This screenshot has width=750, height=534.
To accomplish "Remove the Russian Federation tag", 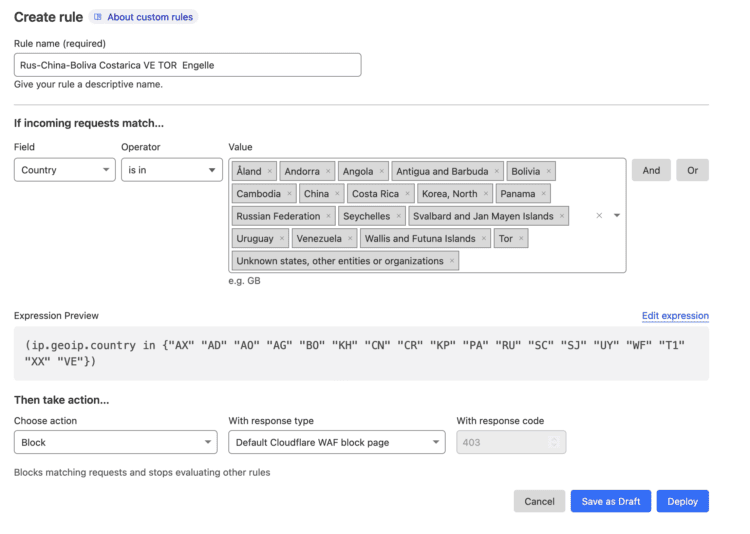I will point(329,216).
